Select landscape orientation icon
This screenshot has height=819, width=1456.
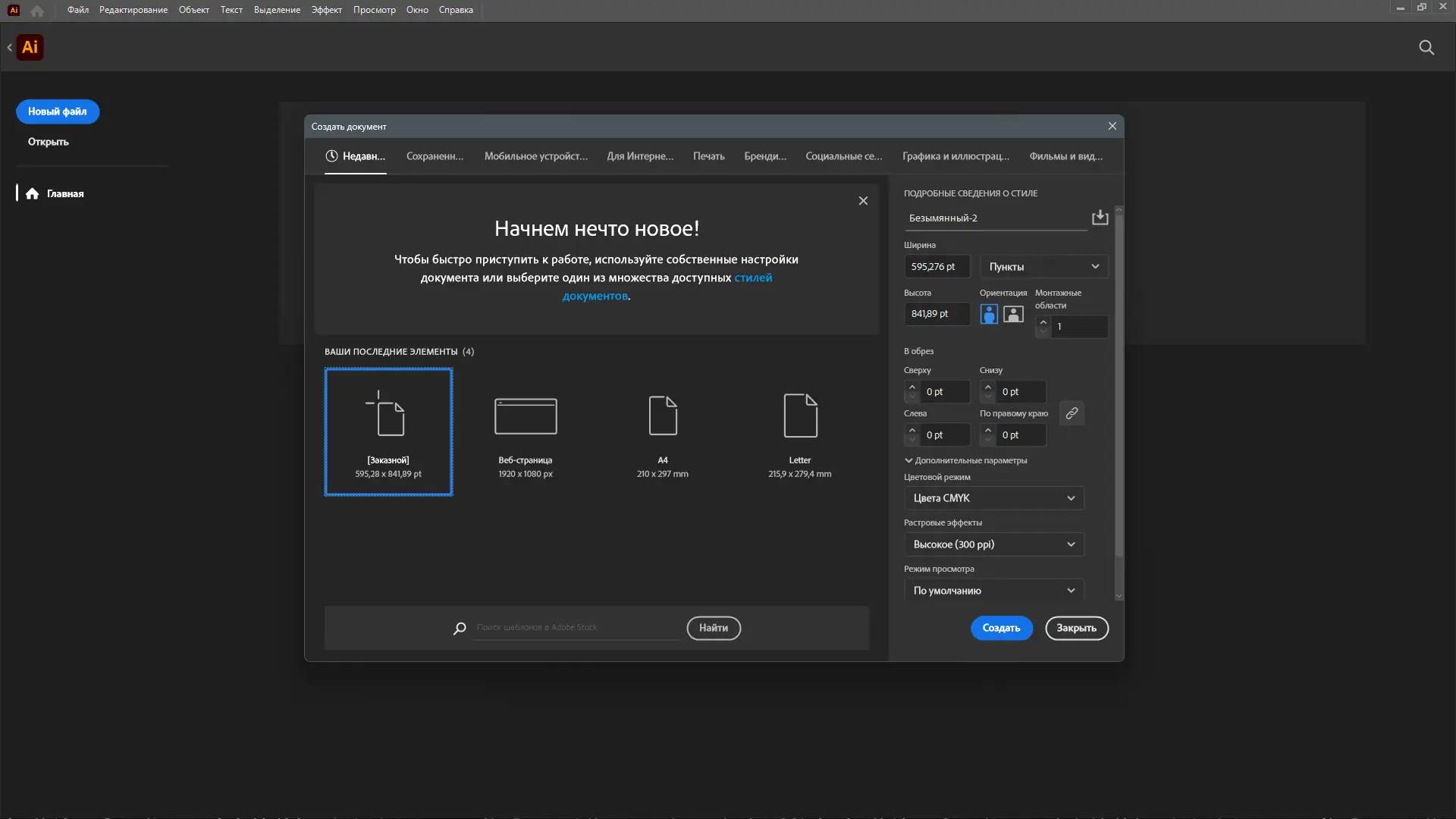[1013, 314]
